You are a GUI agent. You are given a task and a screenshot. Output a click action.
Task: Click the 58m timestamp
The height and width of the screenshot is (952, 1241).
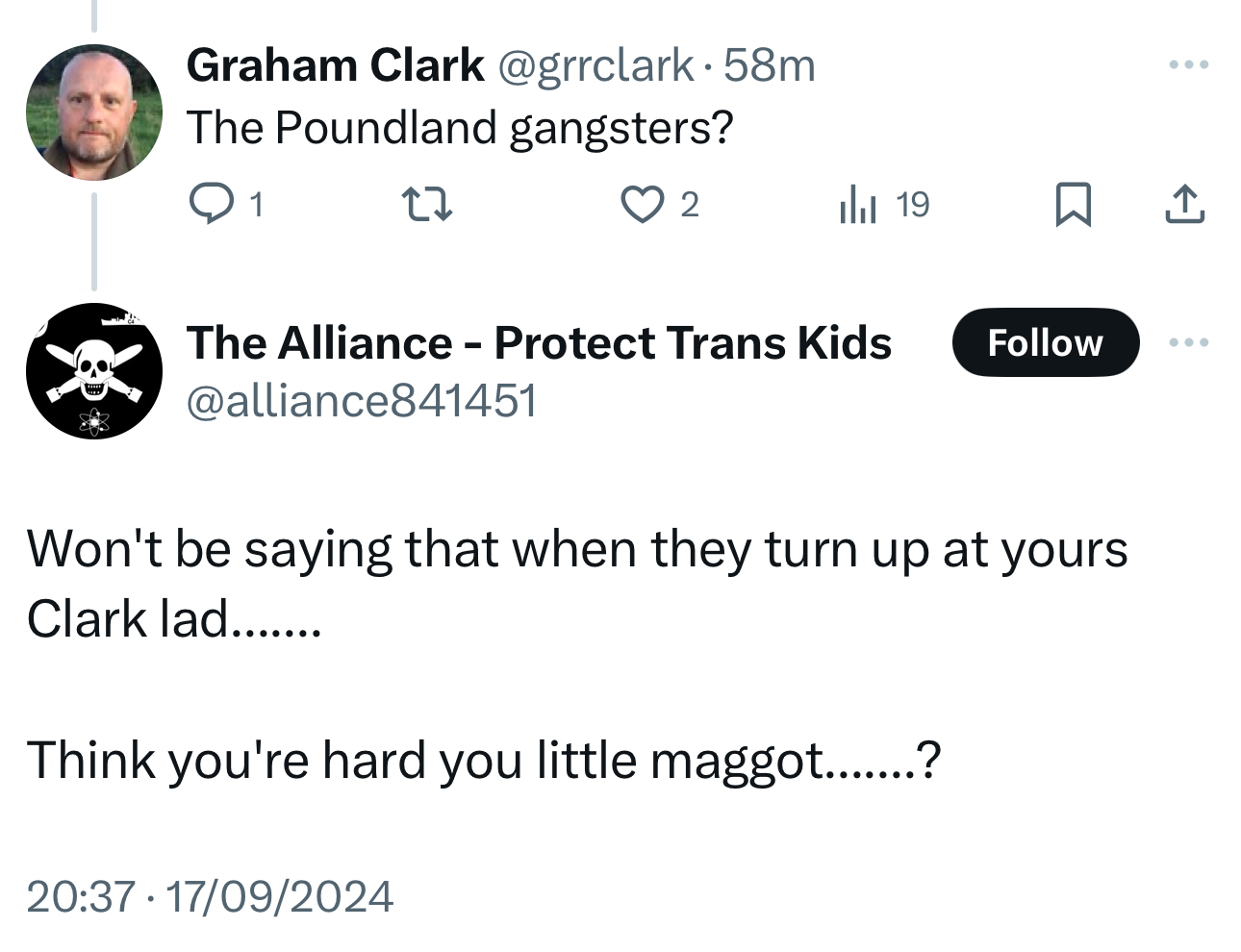(769, 65)
